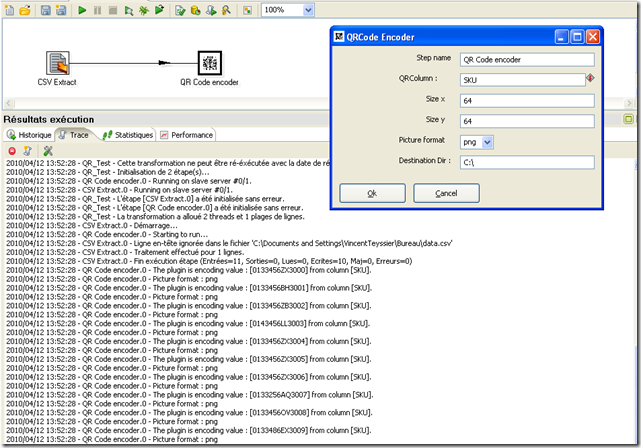The image size is (641, 448).
Task: Click the Size y input field
Action: pos(527,121)
